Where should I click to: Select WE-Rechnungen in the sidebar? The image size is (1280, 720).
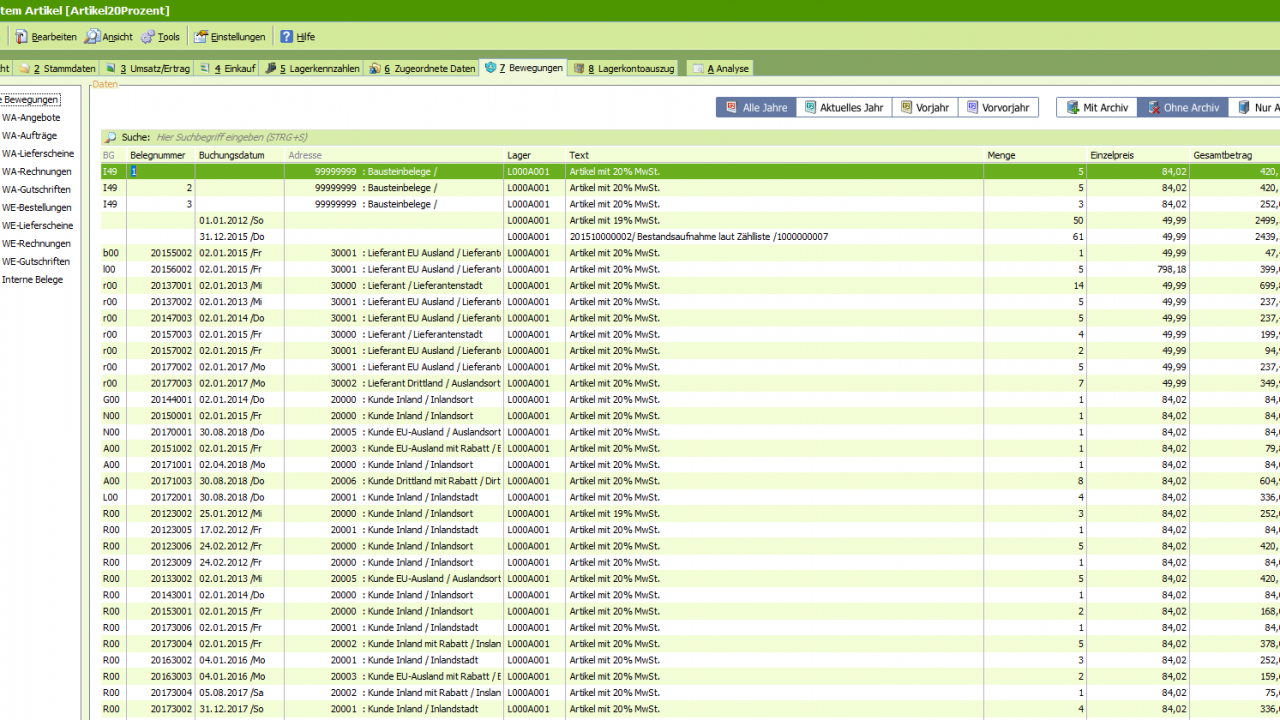[36, 244]
